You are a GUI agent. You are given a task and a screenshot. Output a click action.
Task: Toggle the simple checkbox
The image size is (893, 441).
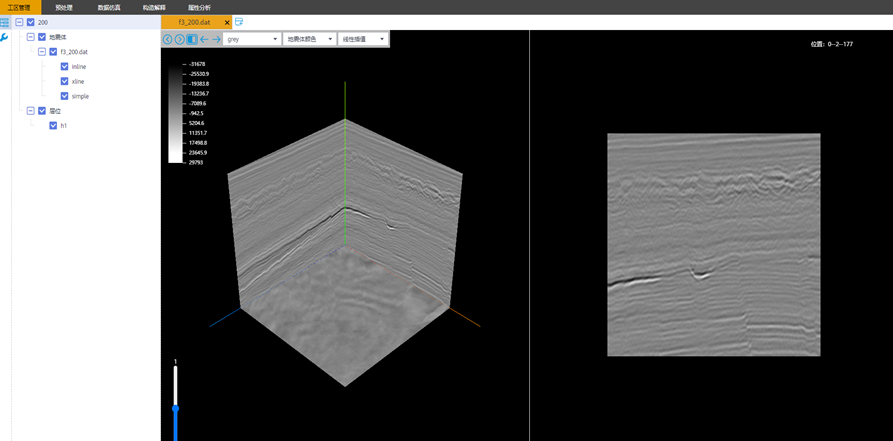64,96
